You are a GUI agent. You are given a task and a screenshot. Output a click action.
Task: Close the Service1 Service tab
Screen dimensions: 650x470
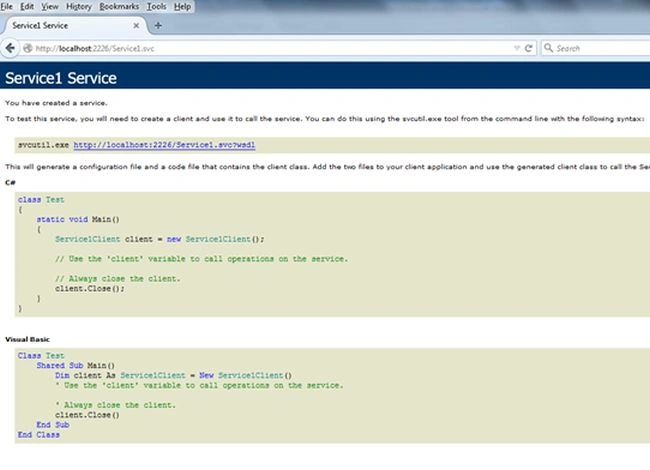pos(136,26)
